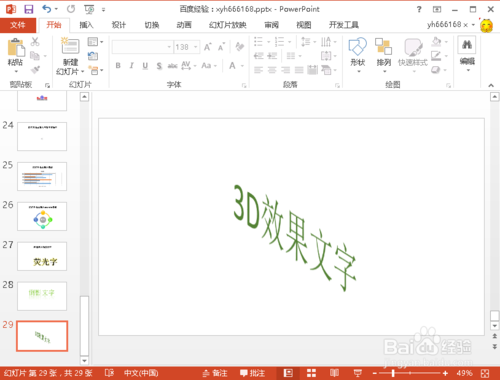
Task: Apply text shadow with the S icon
Action: click(159, 66)
